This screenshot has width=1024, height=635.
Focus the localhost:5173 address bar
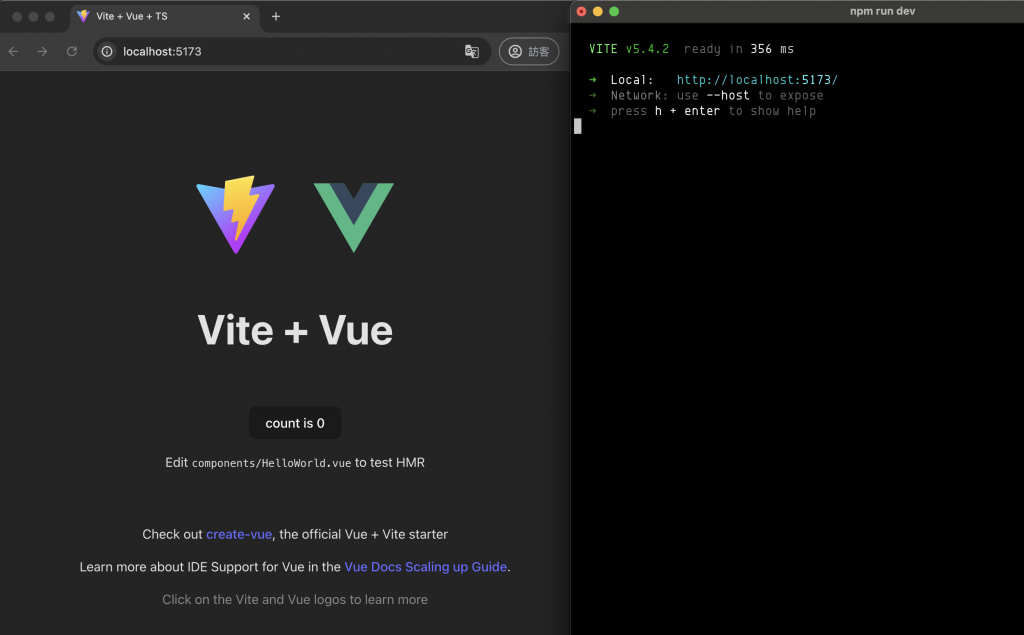(x=291, y=51)
